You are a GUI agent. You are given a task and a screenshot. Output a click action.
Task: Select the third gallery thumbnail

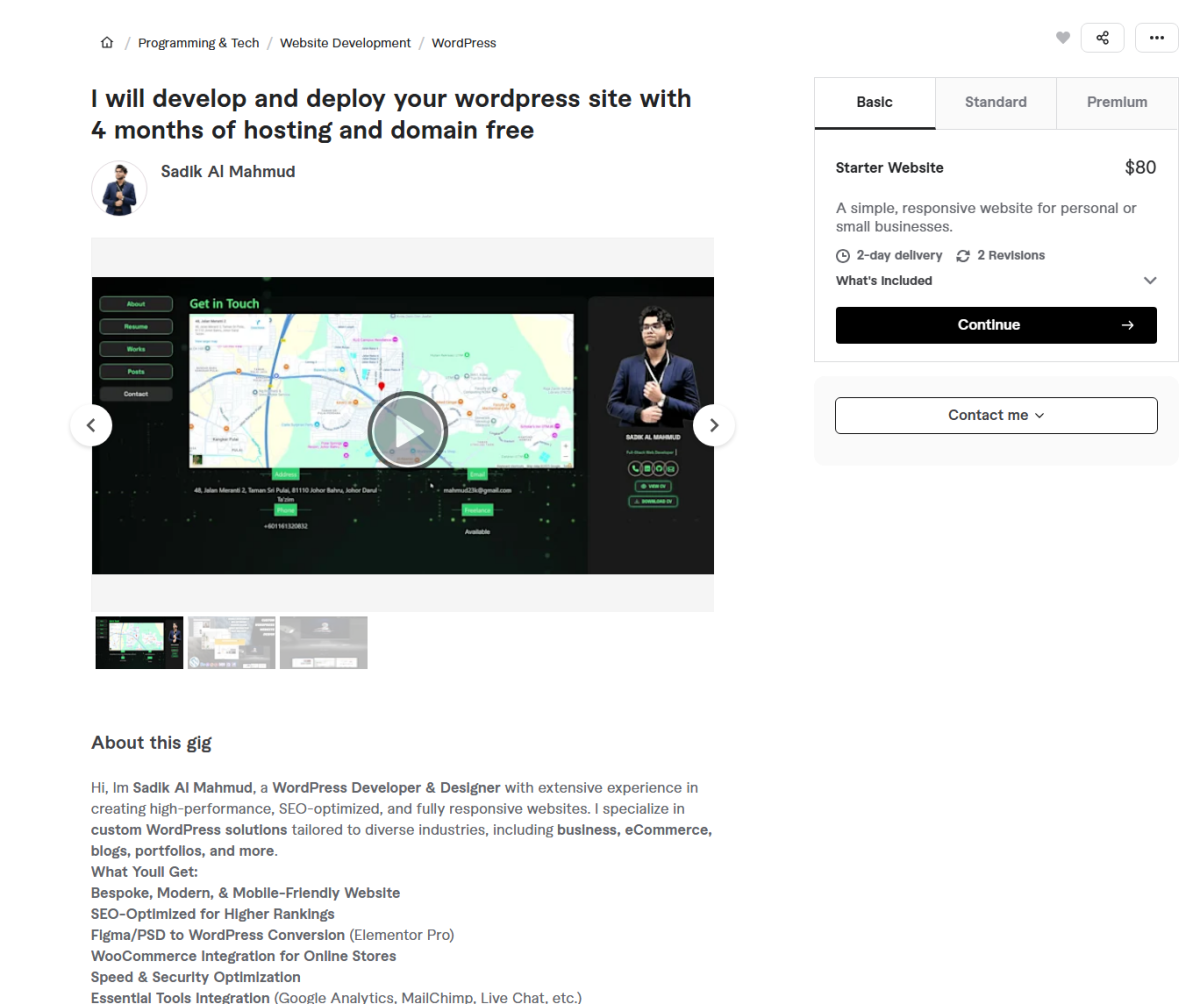click(x=323, y=642)
